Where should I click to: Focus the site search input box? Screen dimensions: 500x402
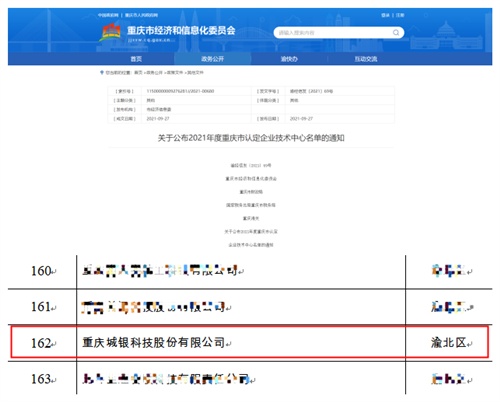(x=339, y=33)
